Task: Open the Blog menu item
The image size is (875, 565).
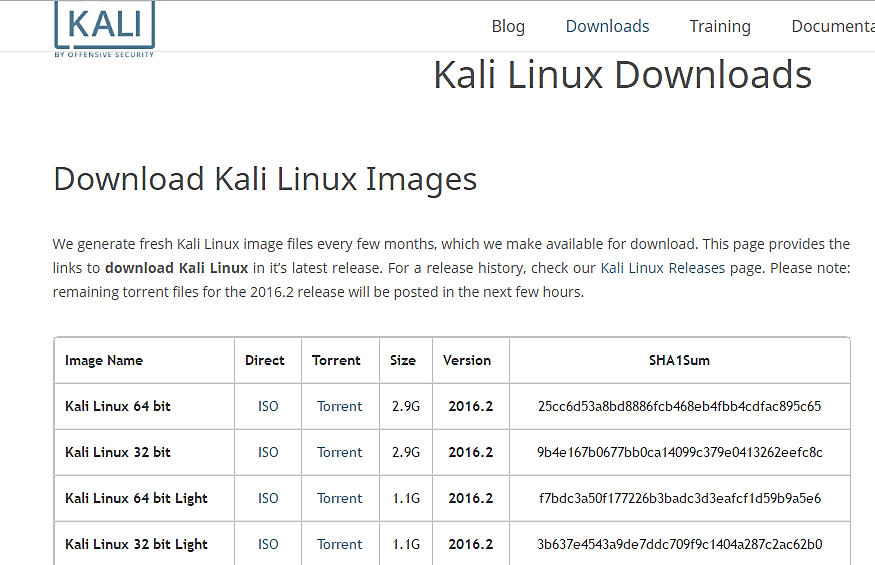Action: [x=508, y=26]
